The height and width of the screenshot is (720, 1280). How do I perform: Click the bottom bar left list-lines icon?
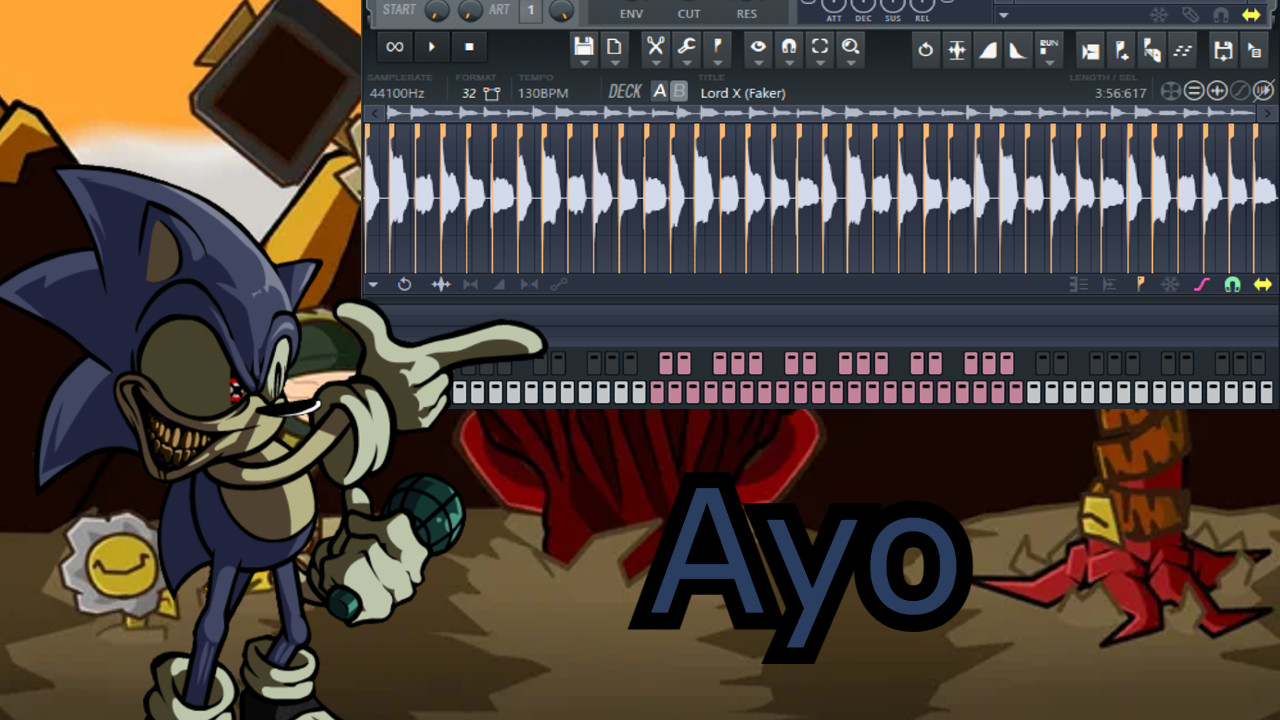pos(1079,285)
